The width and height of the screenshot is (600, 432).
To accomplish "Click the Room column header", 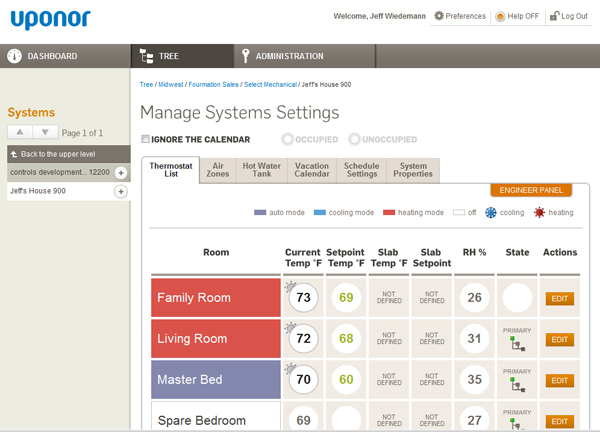I will click(216, 253).
